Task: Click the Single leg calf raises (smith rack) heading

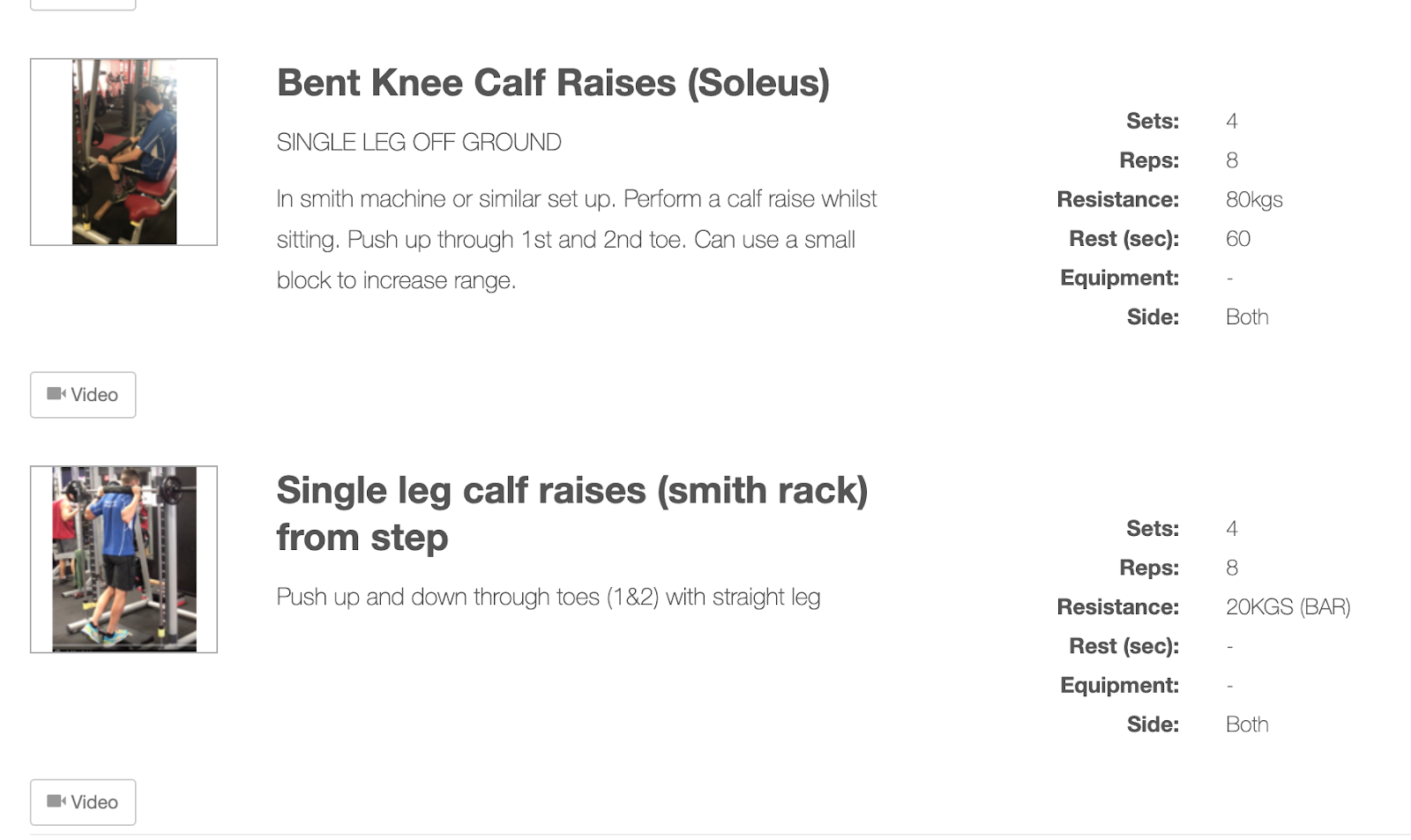Action: point(571,513)
